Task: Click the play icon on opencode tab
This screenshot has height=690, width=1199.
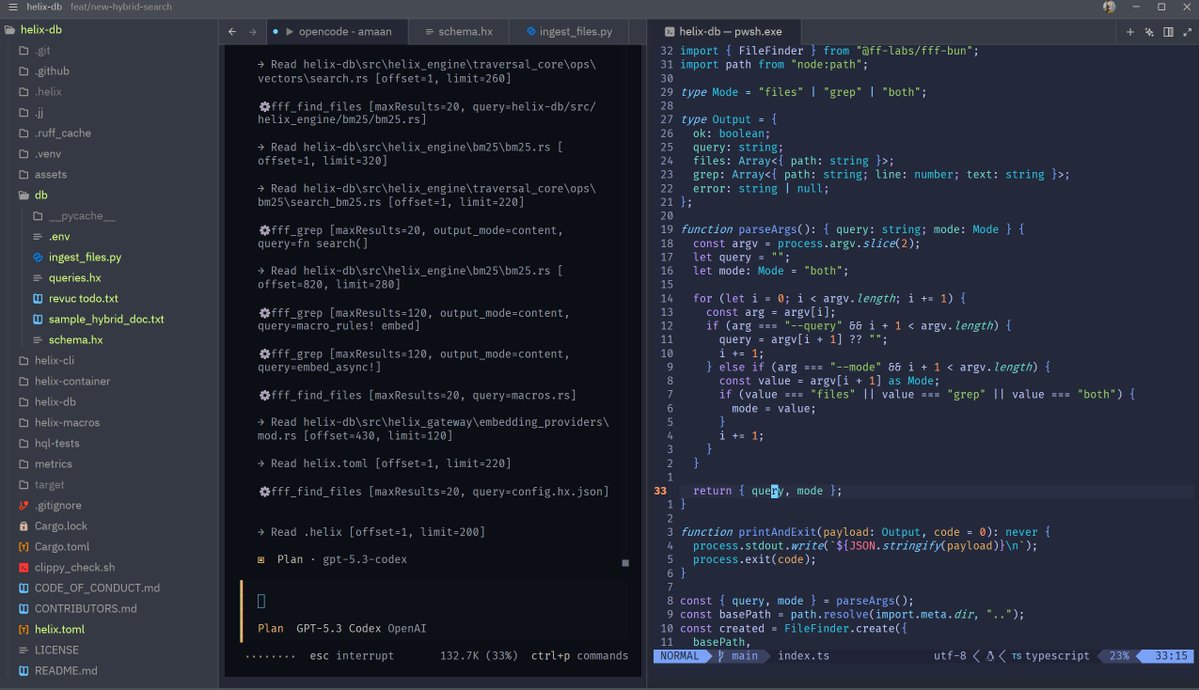Action: [289, 31]
